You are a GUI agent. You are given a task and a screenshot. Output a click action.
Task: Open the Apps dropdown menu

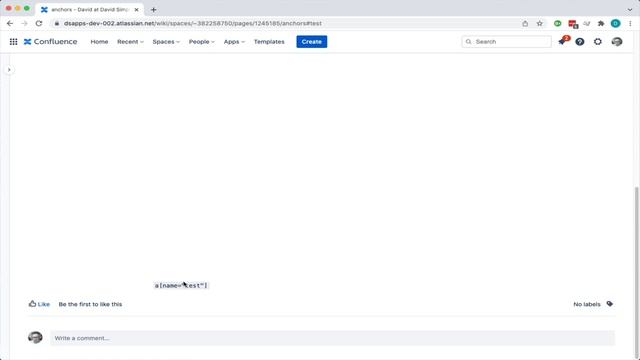point(234,42)
